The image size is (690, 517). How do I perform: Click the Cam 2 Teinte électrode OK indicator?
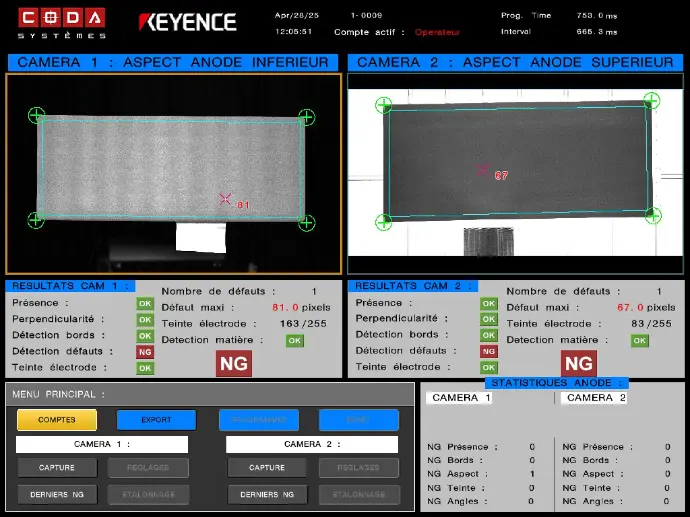[x=488, y=367]
